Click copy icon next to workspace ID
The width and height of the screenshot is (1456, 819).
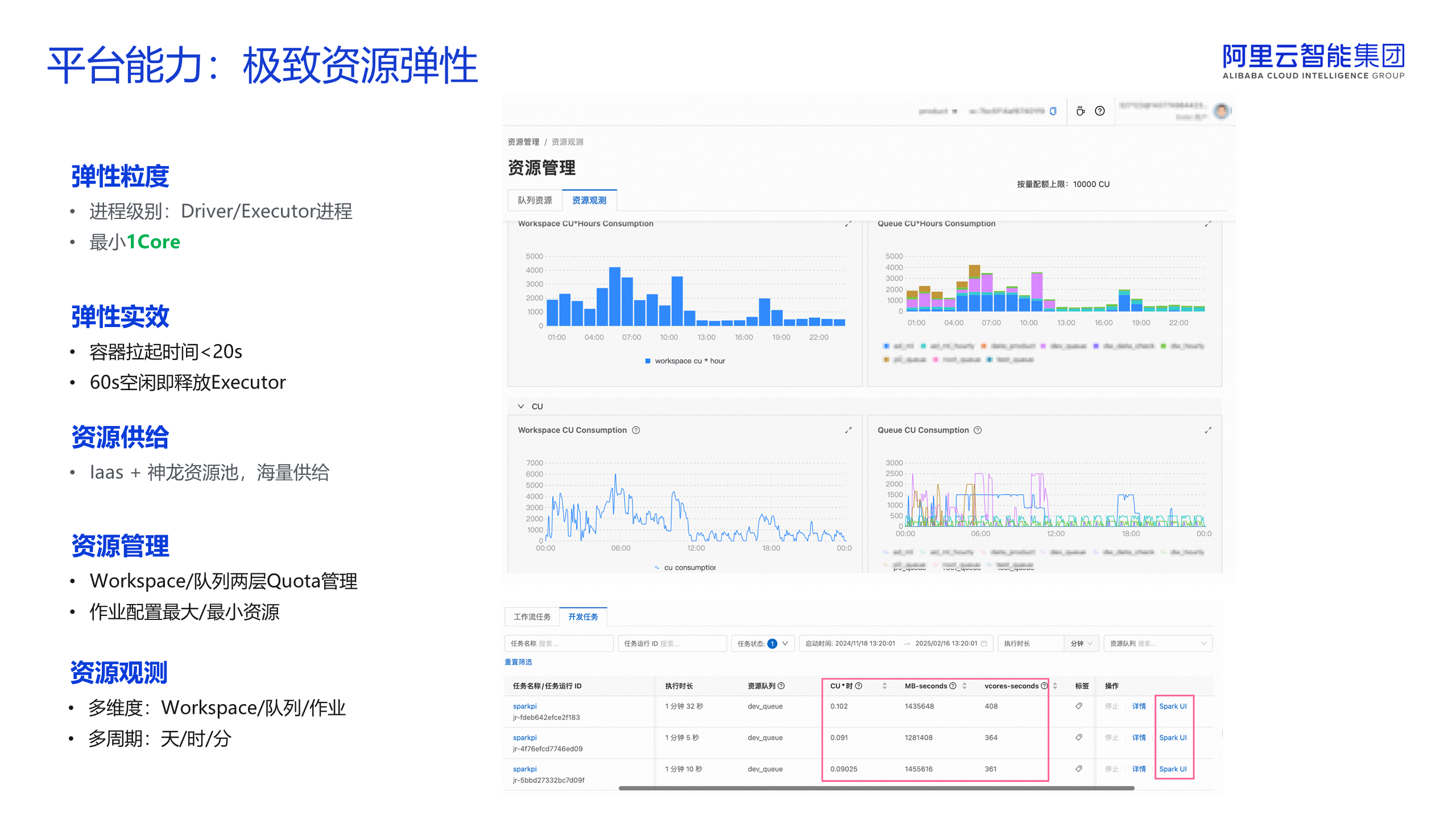click(1053, 111)
